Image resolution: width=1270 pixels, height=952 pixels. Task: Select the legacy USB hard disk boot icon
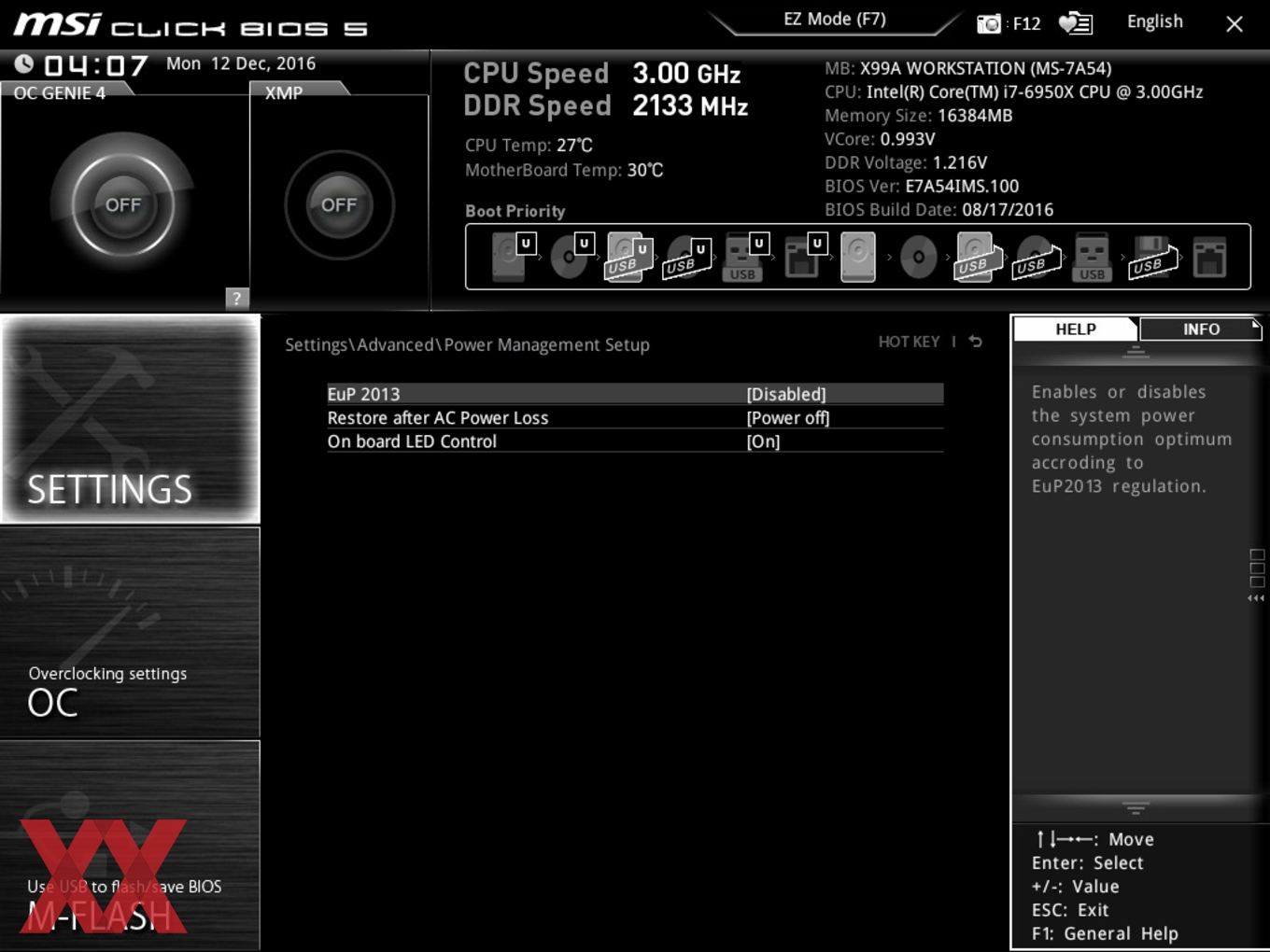click(976, 257)
